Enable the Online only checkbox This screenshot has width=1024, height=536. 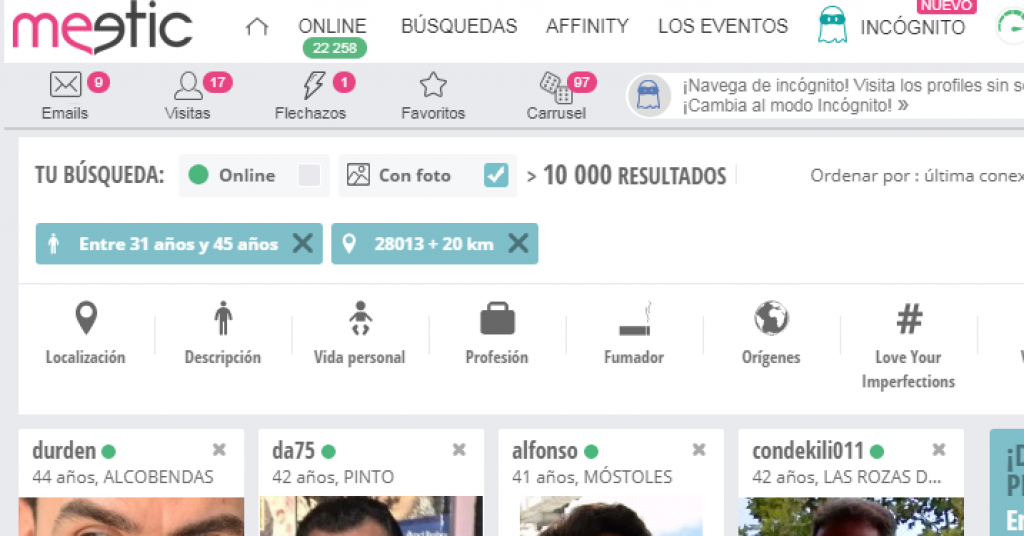[309, 175]
